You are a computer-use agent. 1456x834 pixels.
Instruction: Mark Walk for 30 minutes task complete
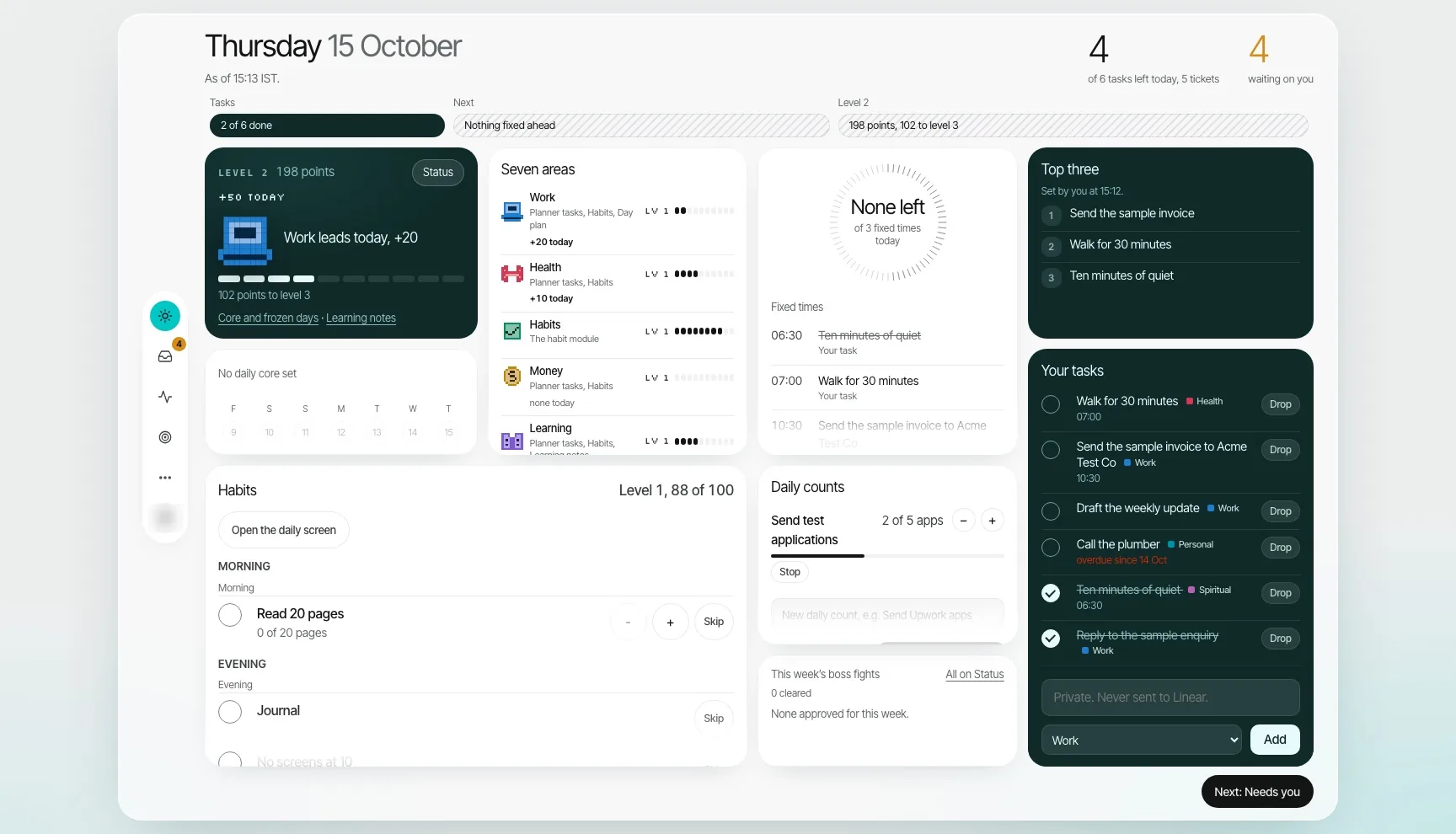tap(1051, 404)
